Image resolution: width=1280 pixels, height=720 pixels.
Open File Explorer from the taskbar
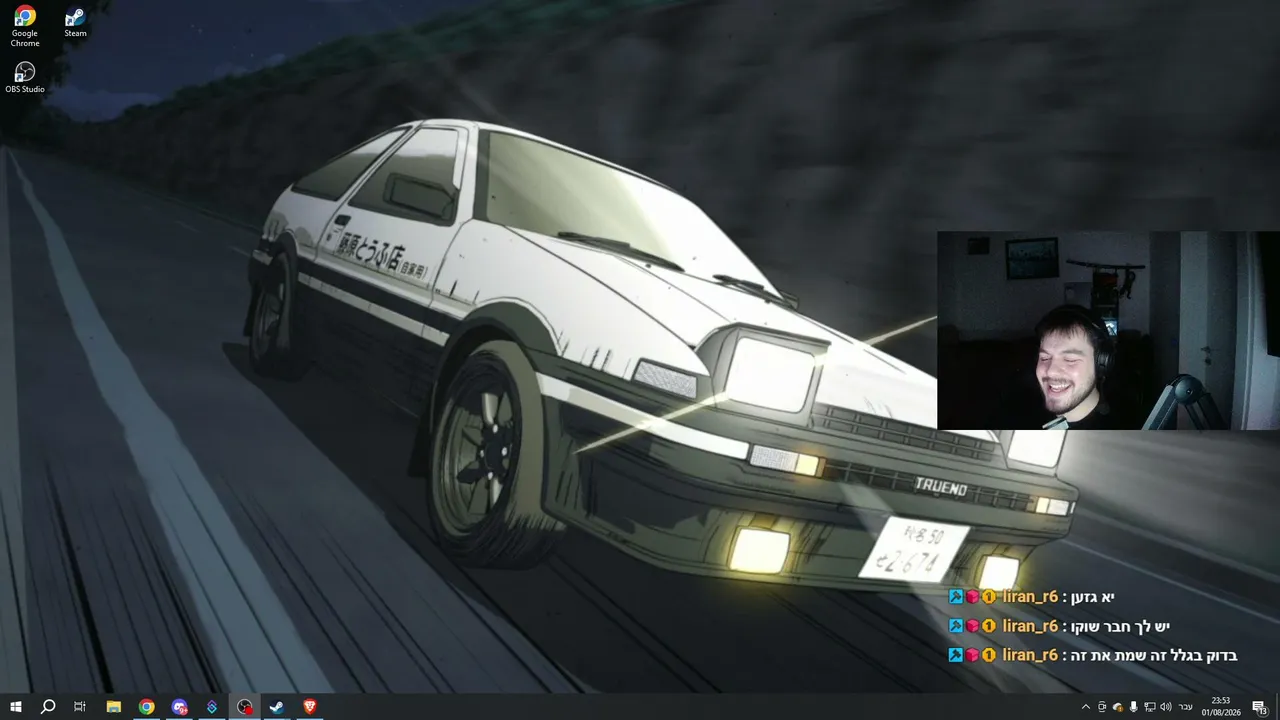tap(114, 707)
